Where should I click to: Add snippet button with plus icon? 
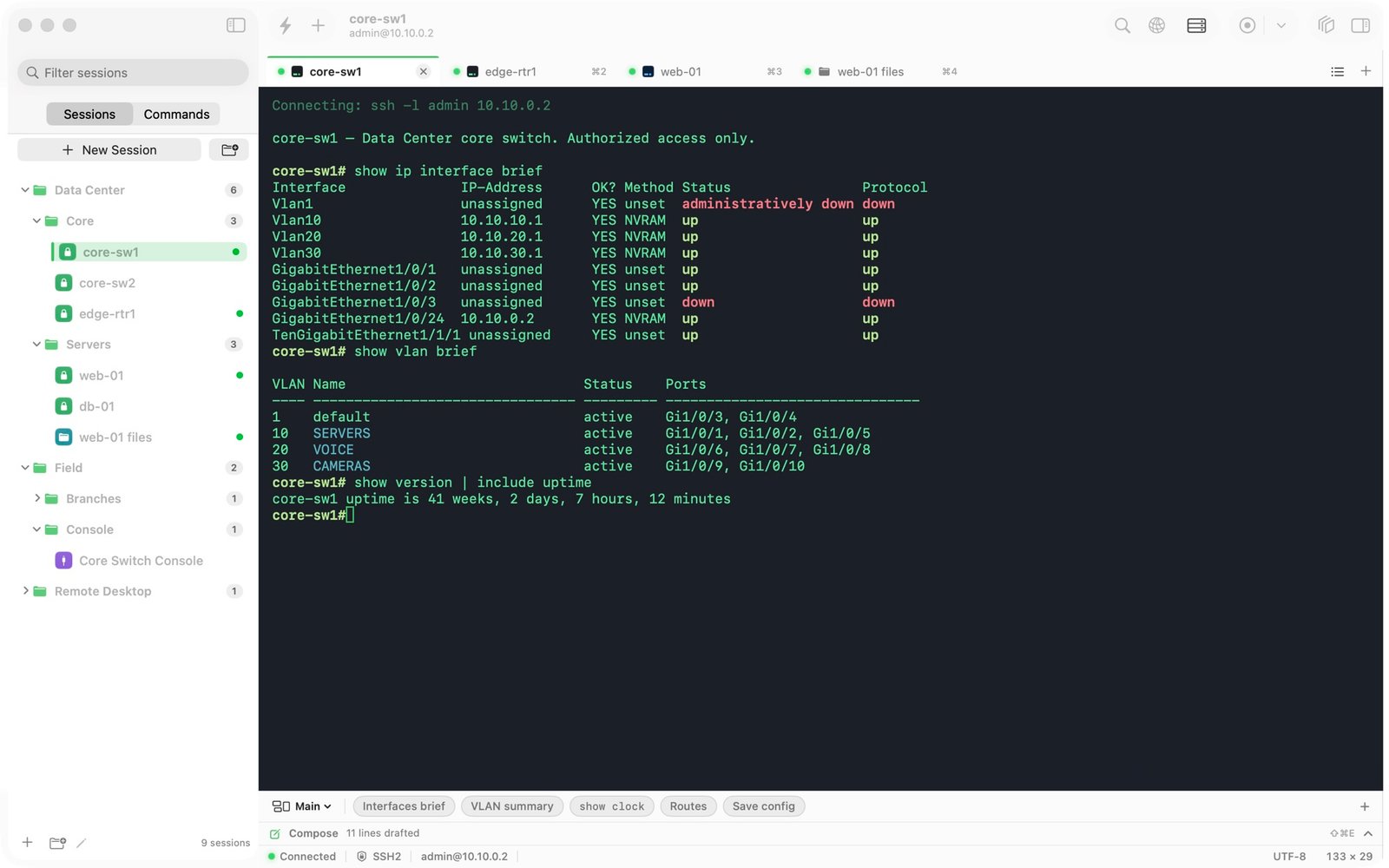point(1364,806)
